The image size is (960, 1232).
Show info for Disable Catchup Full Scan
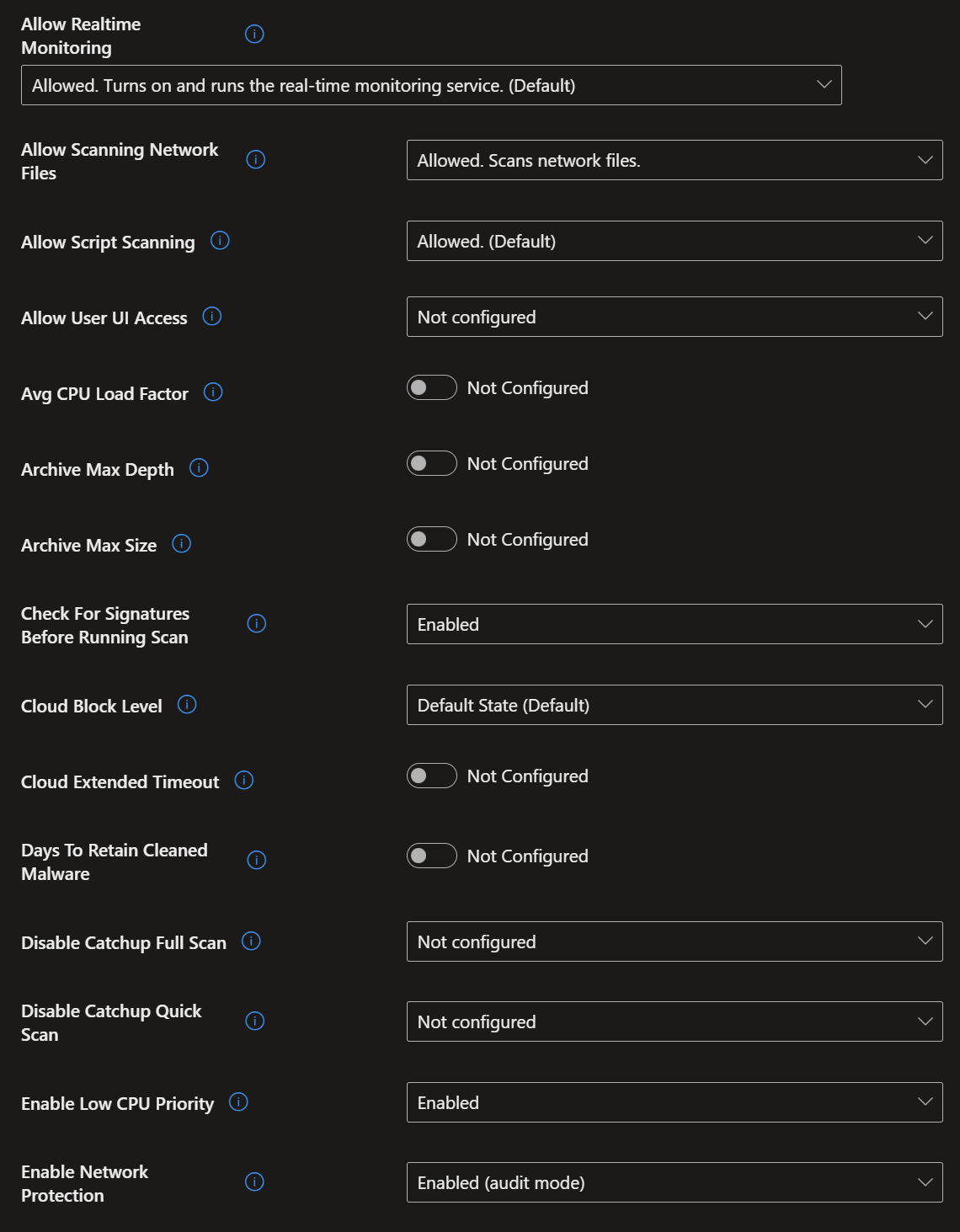(251, 941)
